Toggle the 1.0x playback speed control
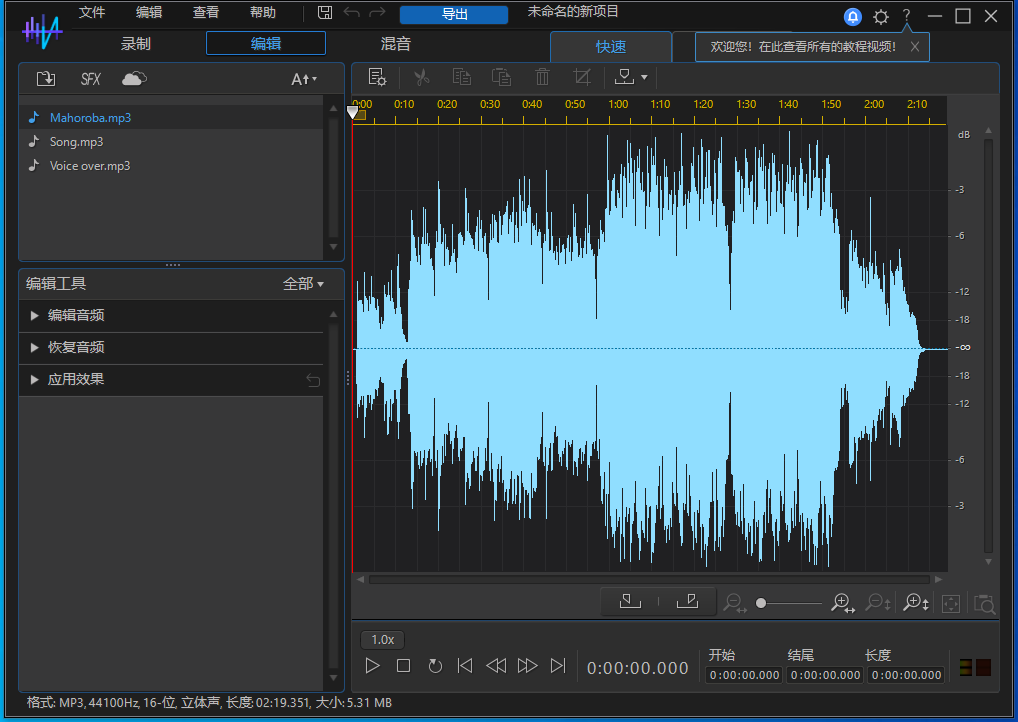 pyautogui.click(x=382, y=639)
